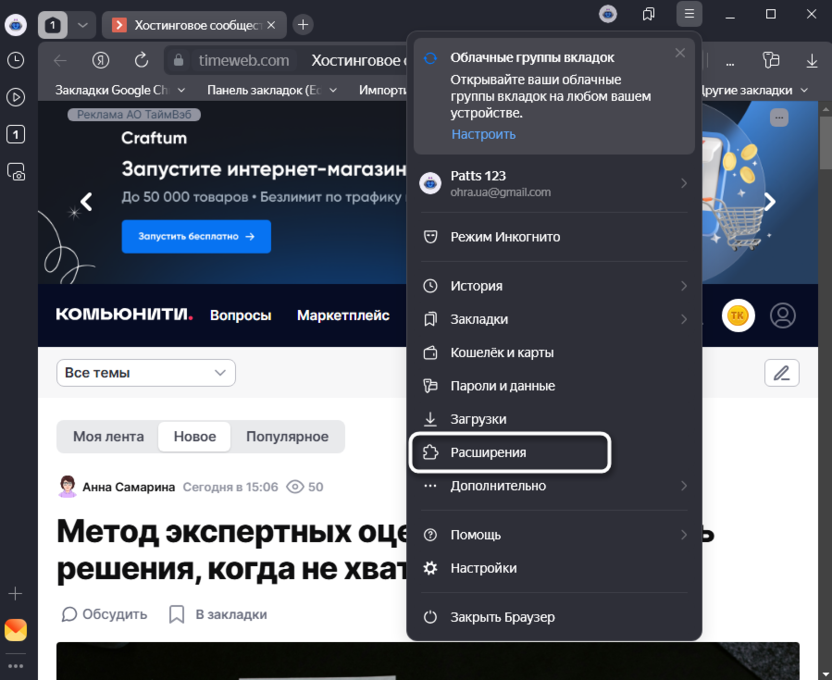Close the Хостинговое сообщество tab
The height and width of the screenshot is (680, 832).
tap(271, 25)
